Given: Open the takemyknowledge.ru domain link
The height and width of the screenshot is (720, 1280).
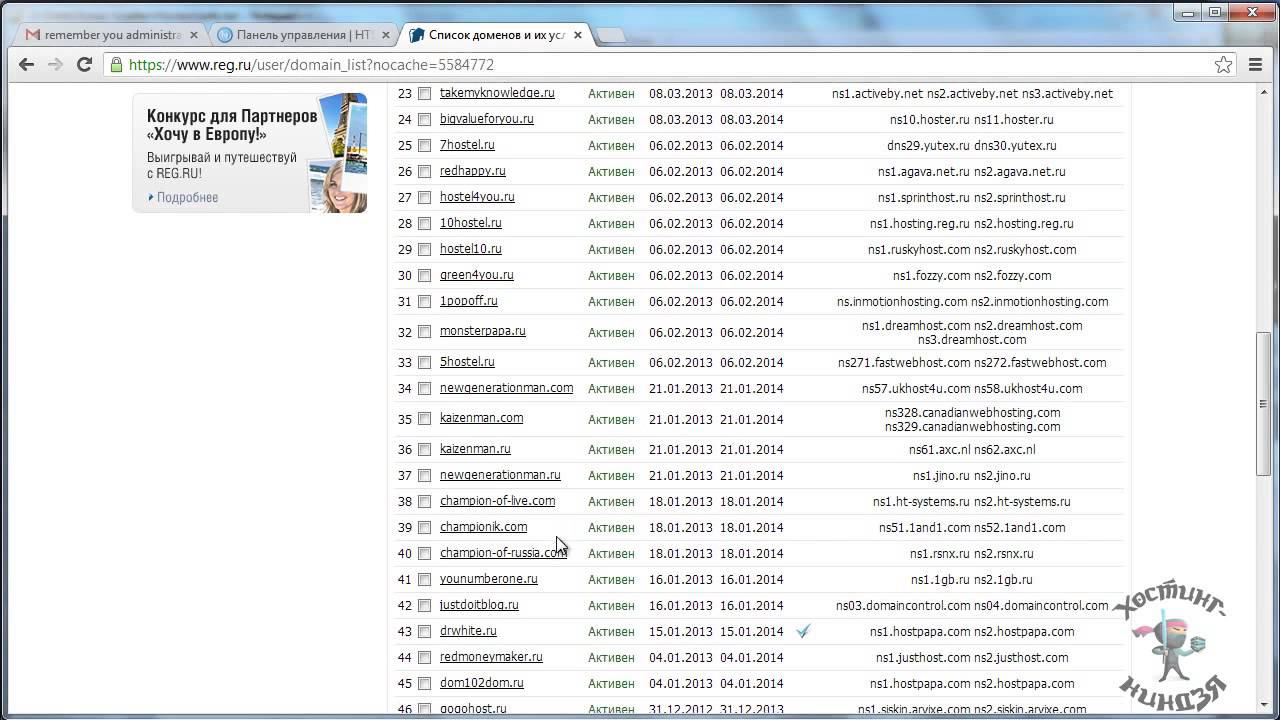Looking at the screenshot, I should [x=497, y=93].
